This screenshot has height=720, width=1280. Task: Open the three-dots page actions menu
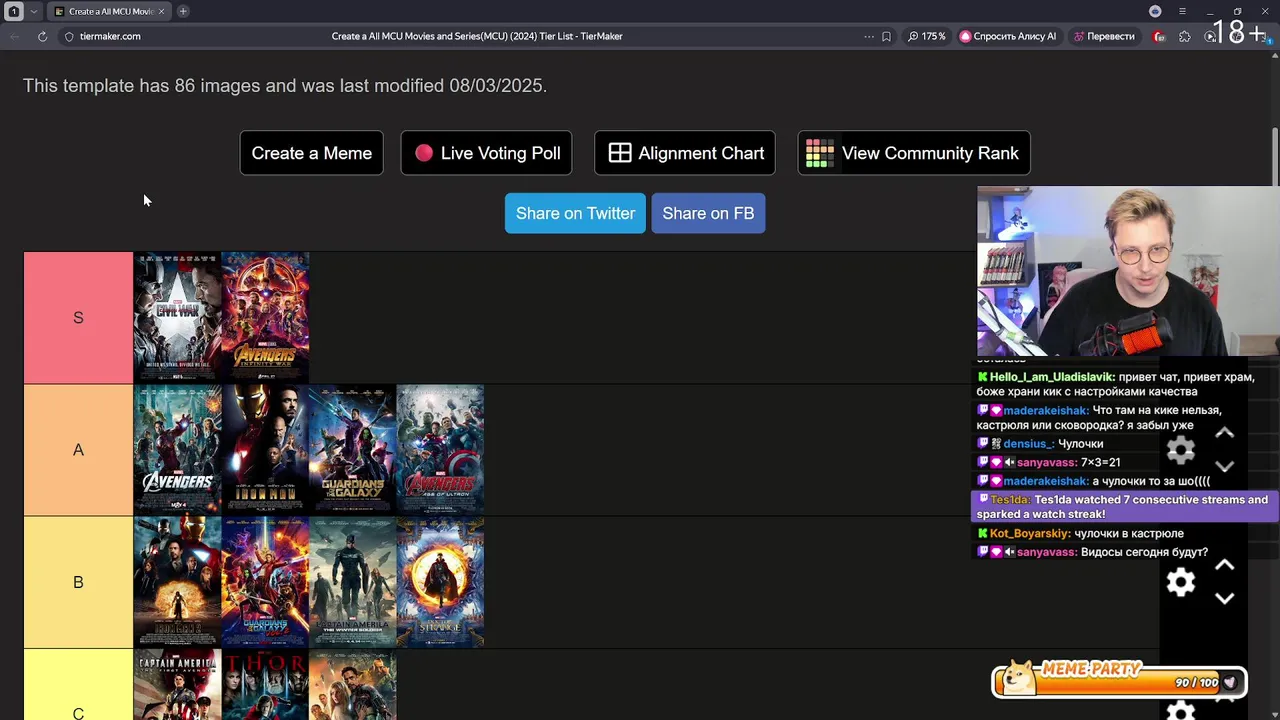[869, 36]
